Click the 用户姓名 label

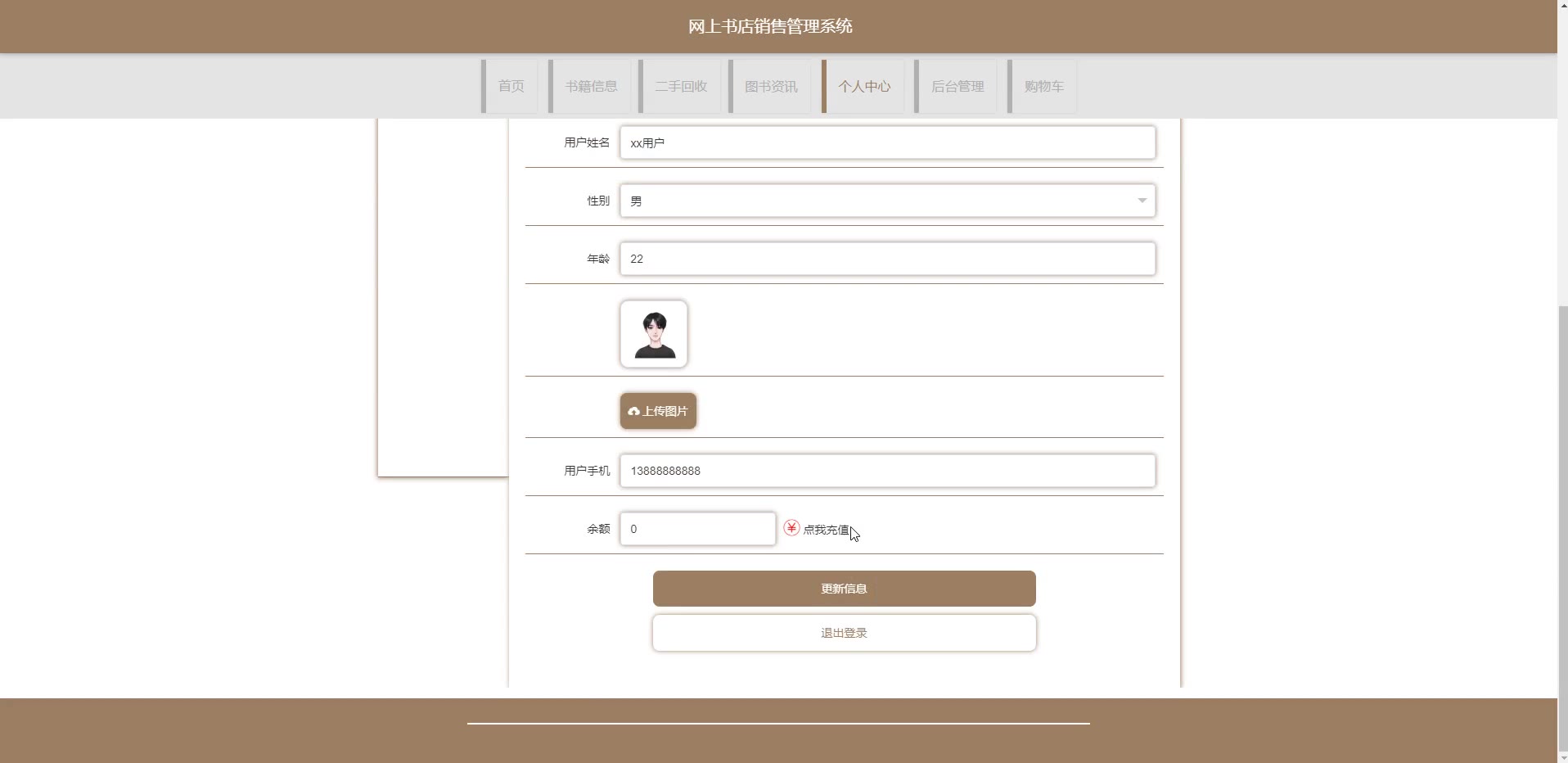click(x=587, y=142)
